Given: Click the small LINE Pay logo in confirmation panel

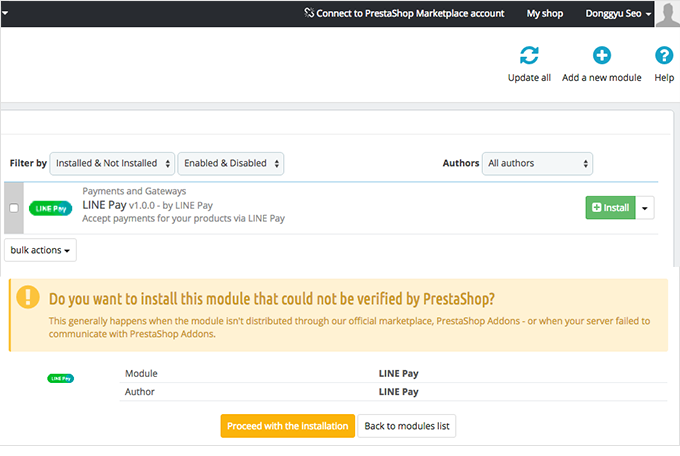Looking at the screenshot, I should pyautogui.click(x=60, y=378).
